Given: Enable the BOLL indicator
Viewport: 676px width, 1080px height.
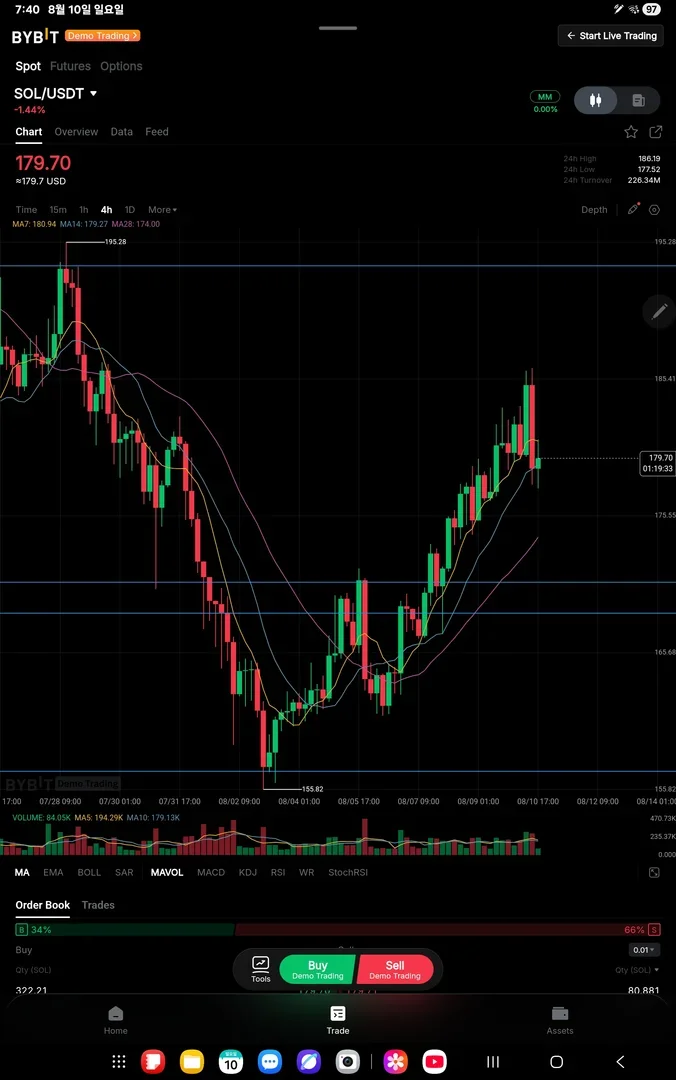Looking at the screenshot, I should pos(89,872).
